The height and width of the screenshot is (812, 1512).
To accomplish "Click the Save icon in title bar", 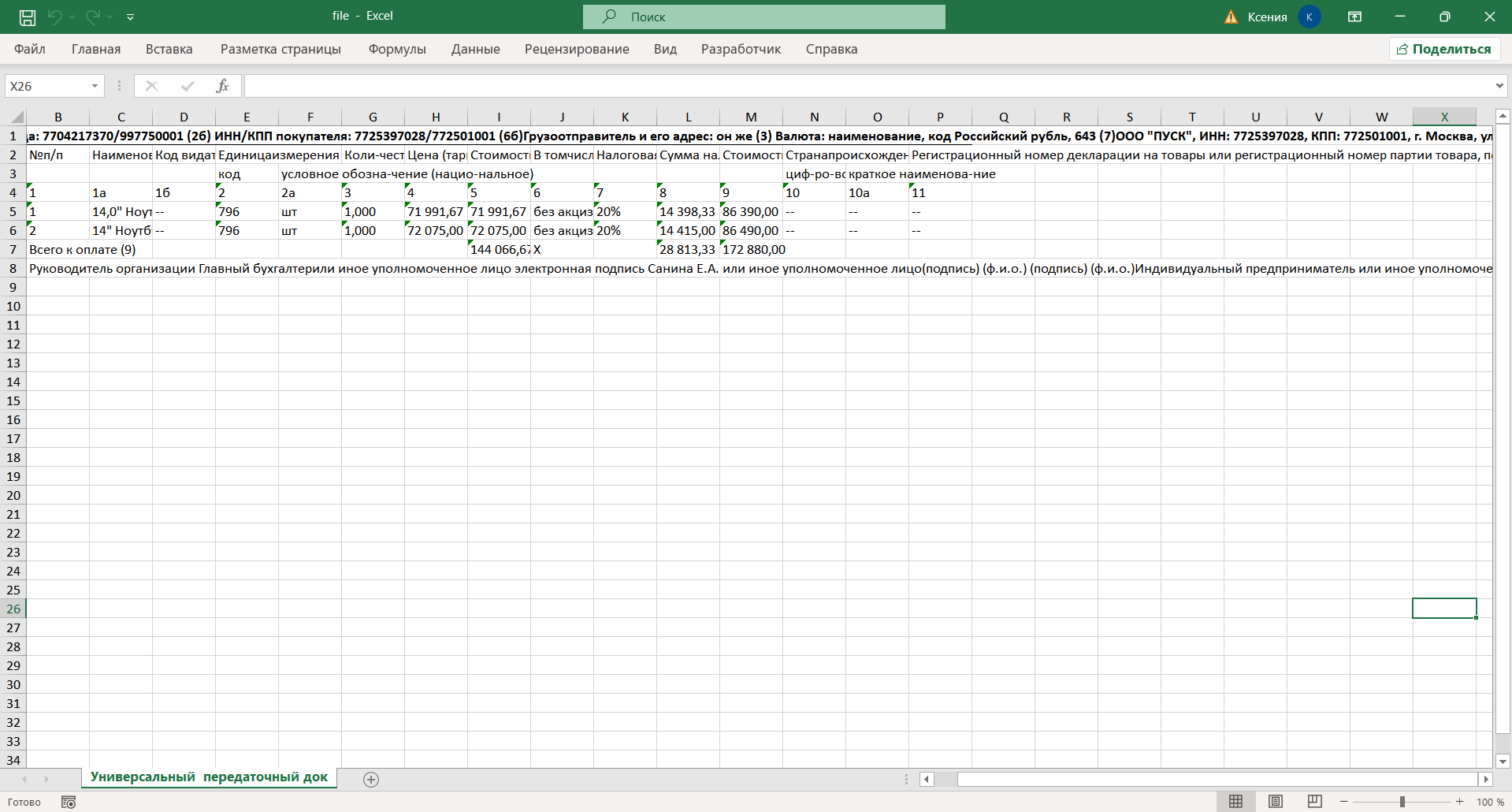I will [x=27, y=17].
